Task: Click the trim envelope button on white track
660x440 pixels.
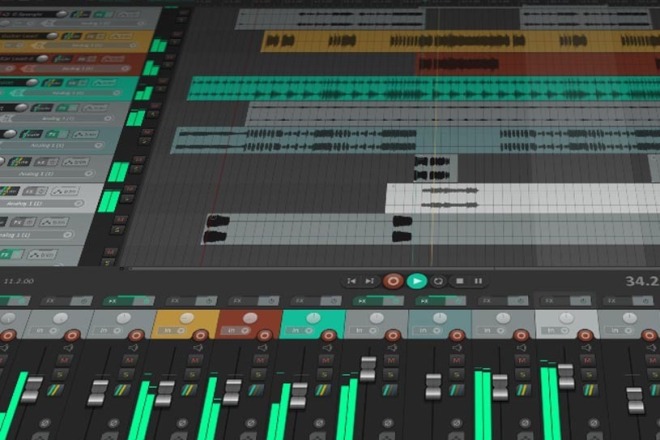Action: tap(65, 191)
